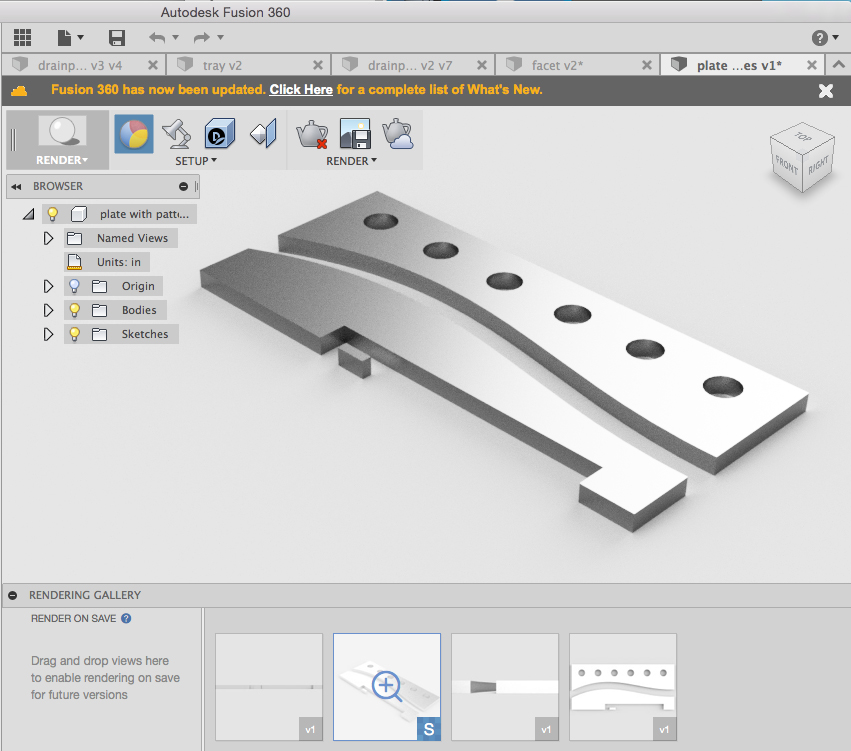This screenshot has width=851, height=751.
Task: Follow the Click Here update link
Action: [x=301, y=90]
